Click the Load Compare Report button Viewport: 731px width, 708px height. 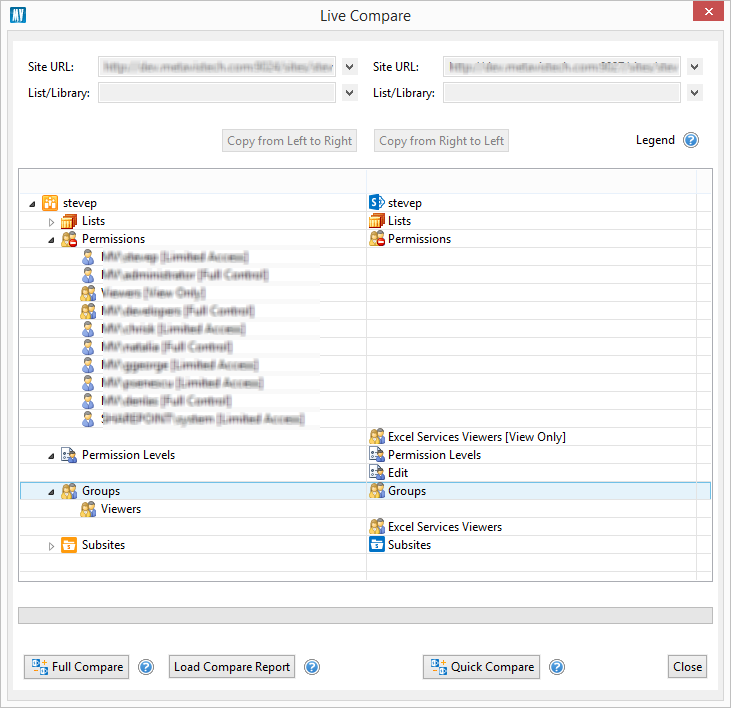pyautogui.click(x=232, y=667)
